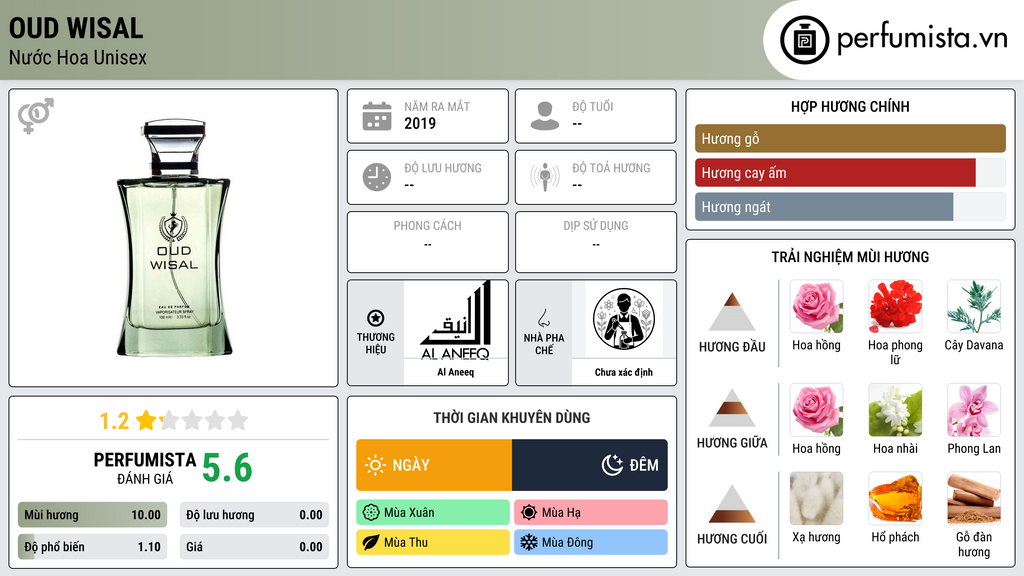Select the Hoa hồng top note image
The width and height of the screenshot is (1024, 576).
click(816, 307)
